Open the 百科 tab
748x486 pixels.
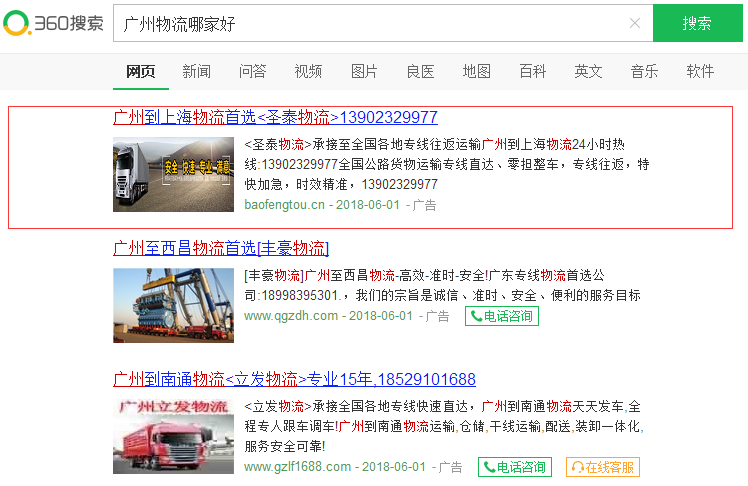(532, 71)
